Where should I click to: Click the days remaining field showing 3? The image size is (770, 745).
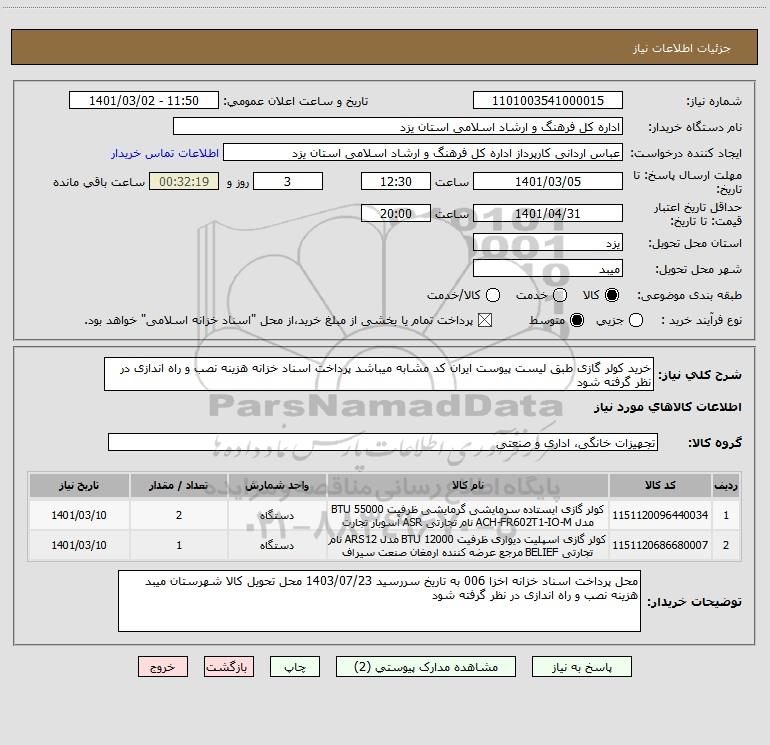click(288, 181)
